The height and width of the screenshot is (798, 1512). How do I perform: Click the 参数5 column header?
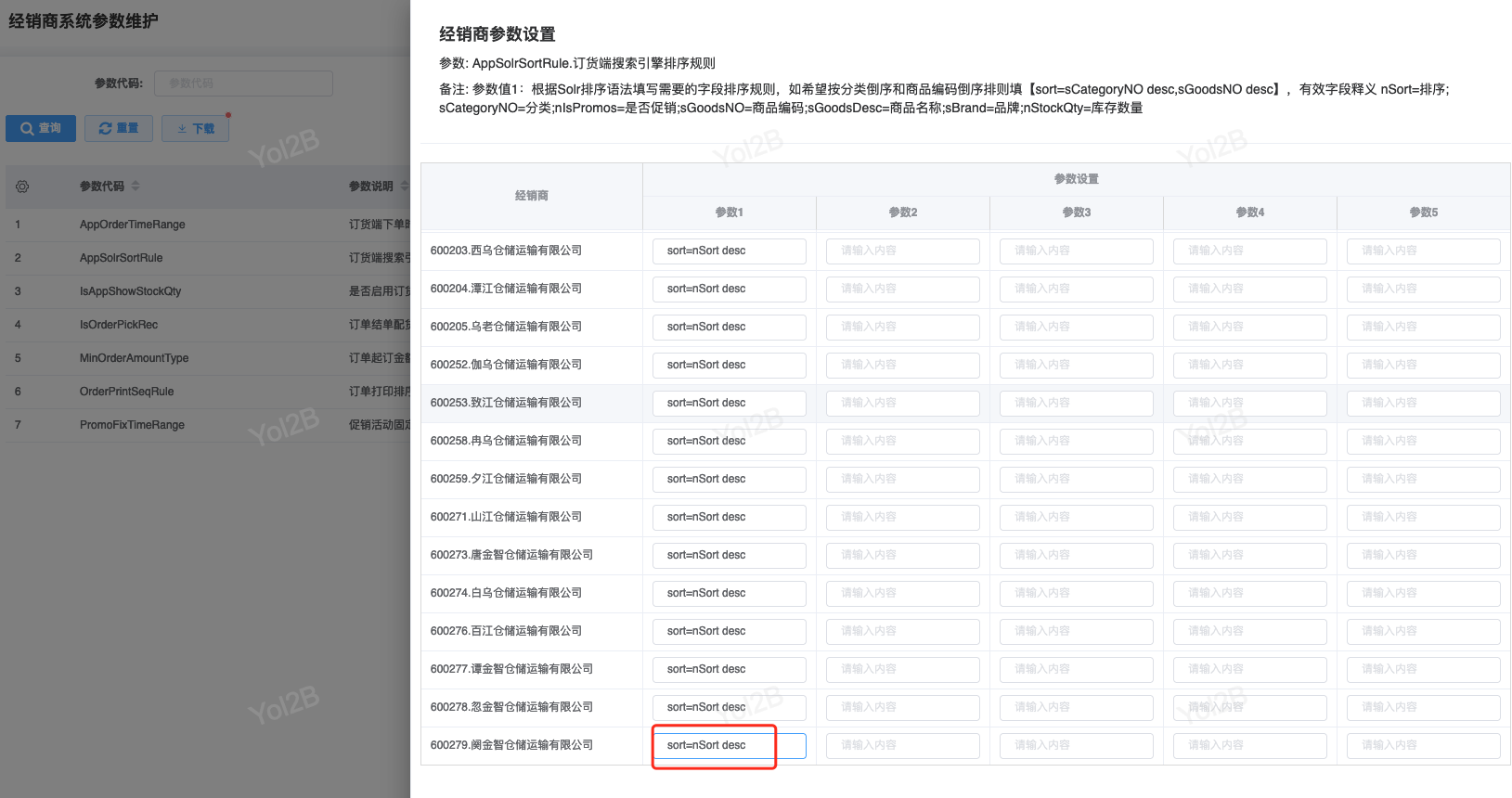[x=1424, y=212]
